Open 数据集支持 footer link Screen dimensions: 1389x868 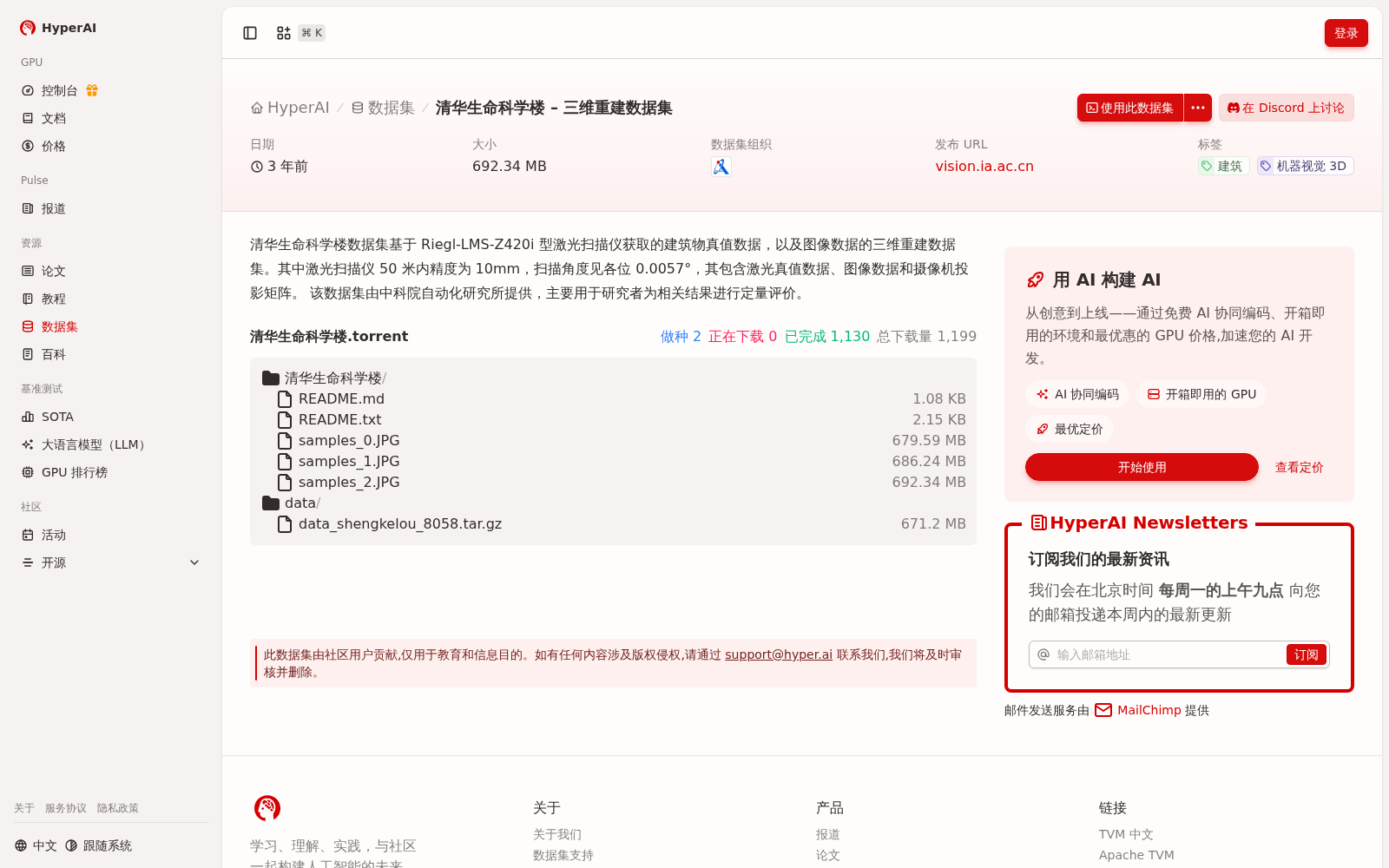563,855
